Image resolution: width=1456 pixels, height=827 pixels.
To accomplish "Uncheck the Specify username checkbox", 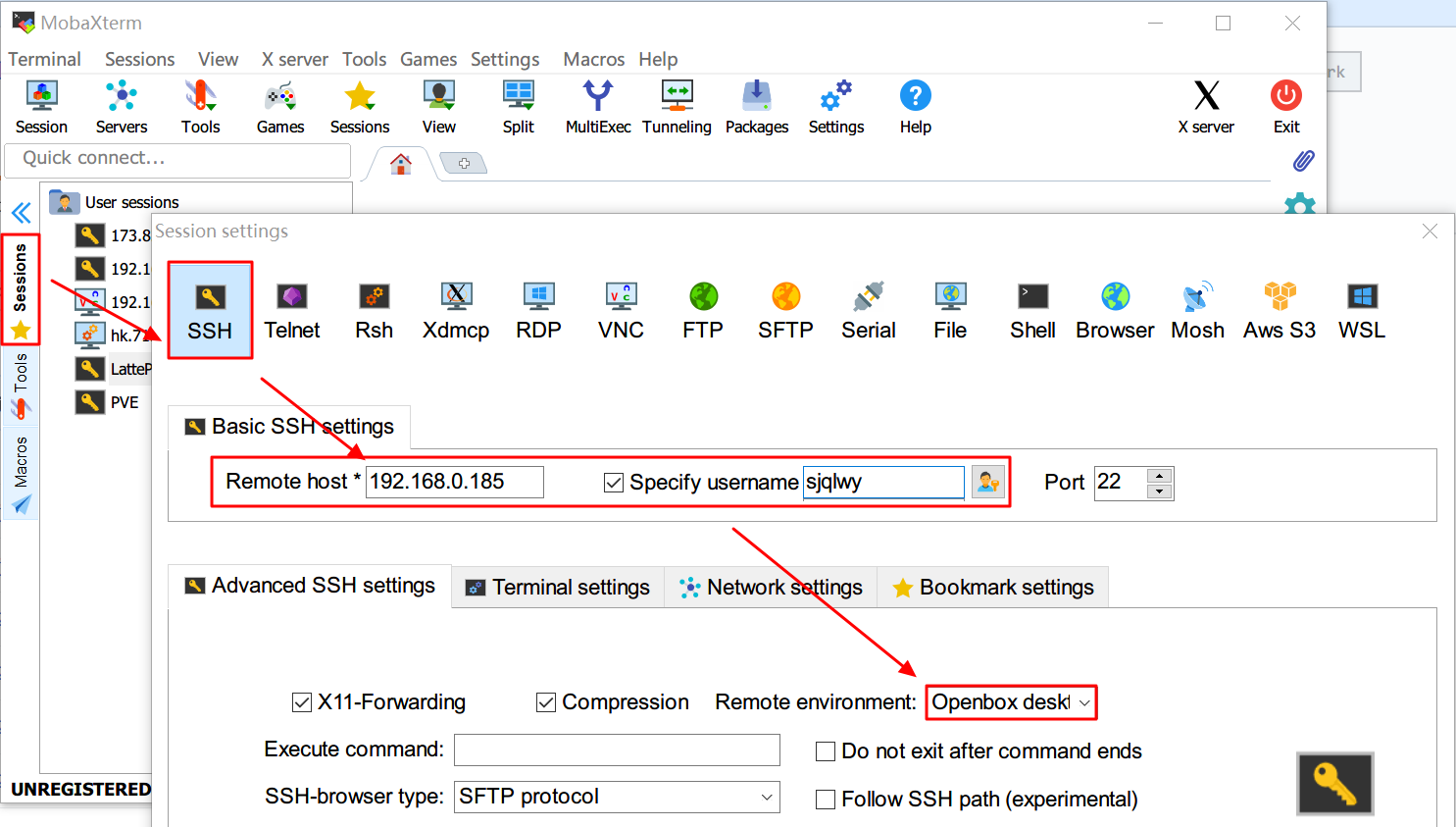I will (x=614, y=483).
